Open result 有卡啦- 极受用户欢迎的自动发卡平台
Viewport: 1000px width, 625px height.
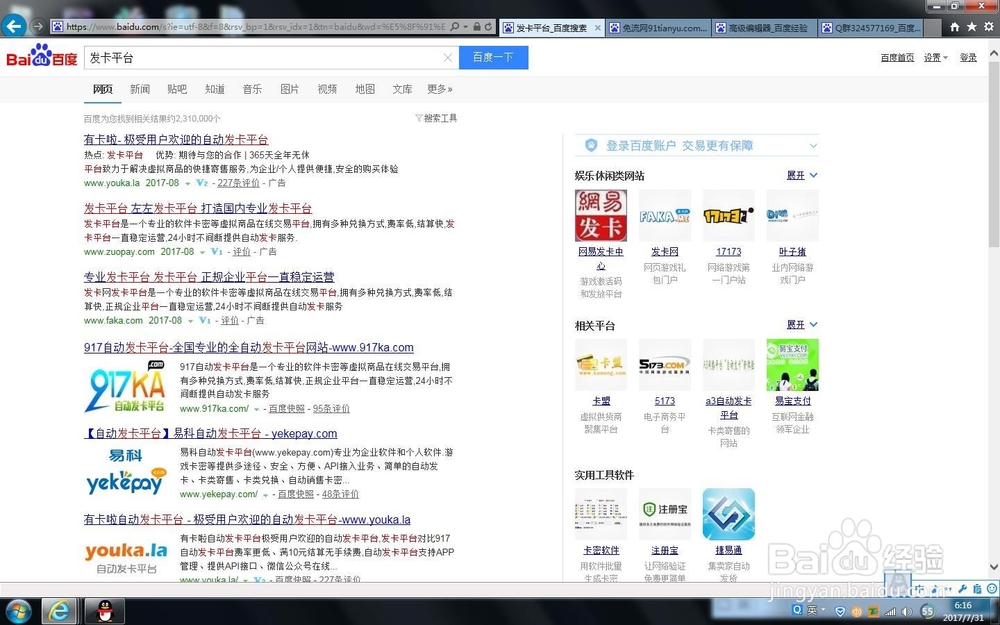[x=176, y=140]
